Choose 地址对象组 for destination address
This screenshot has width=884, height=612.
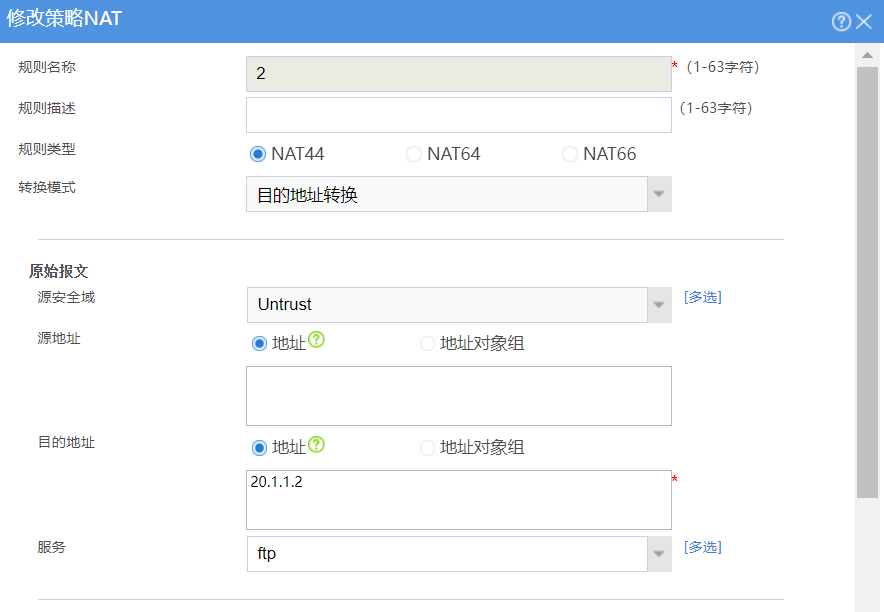tap(427, 448)
